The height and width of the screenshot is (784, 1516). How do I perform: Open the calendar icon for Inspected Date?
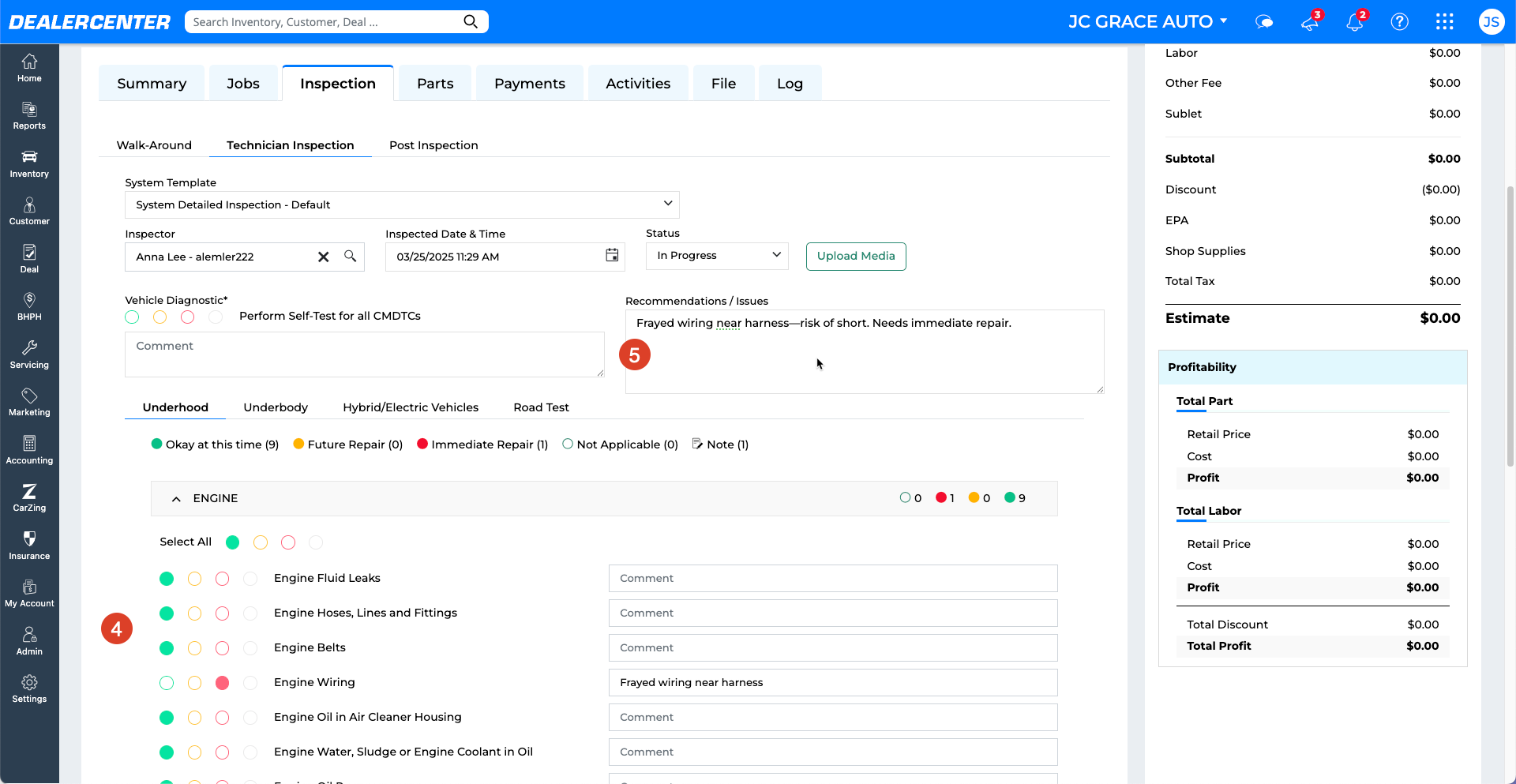[x=612, y=255]
